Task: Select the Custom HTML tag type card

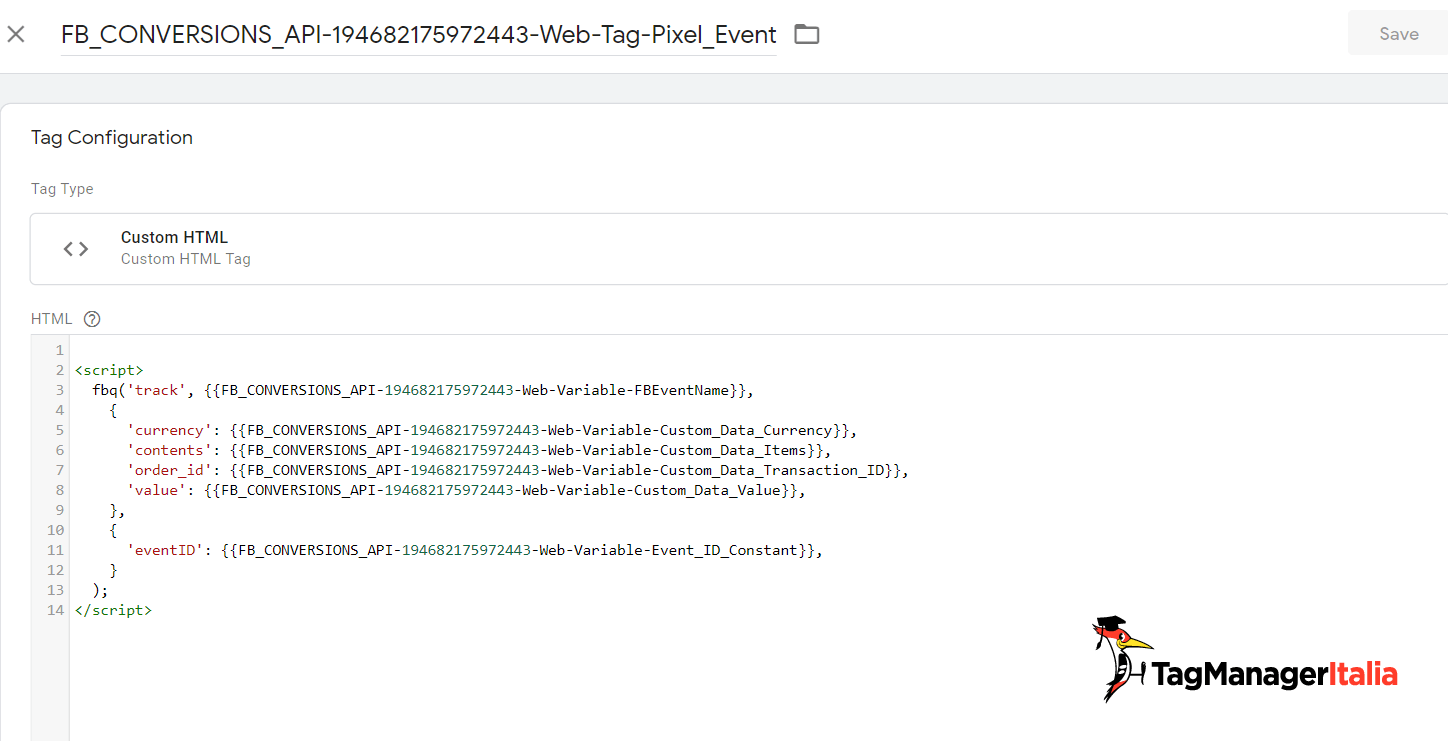Action: [739, 248]
